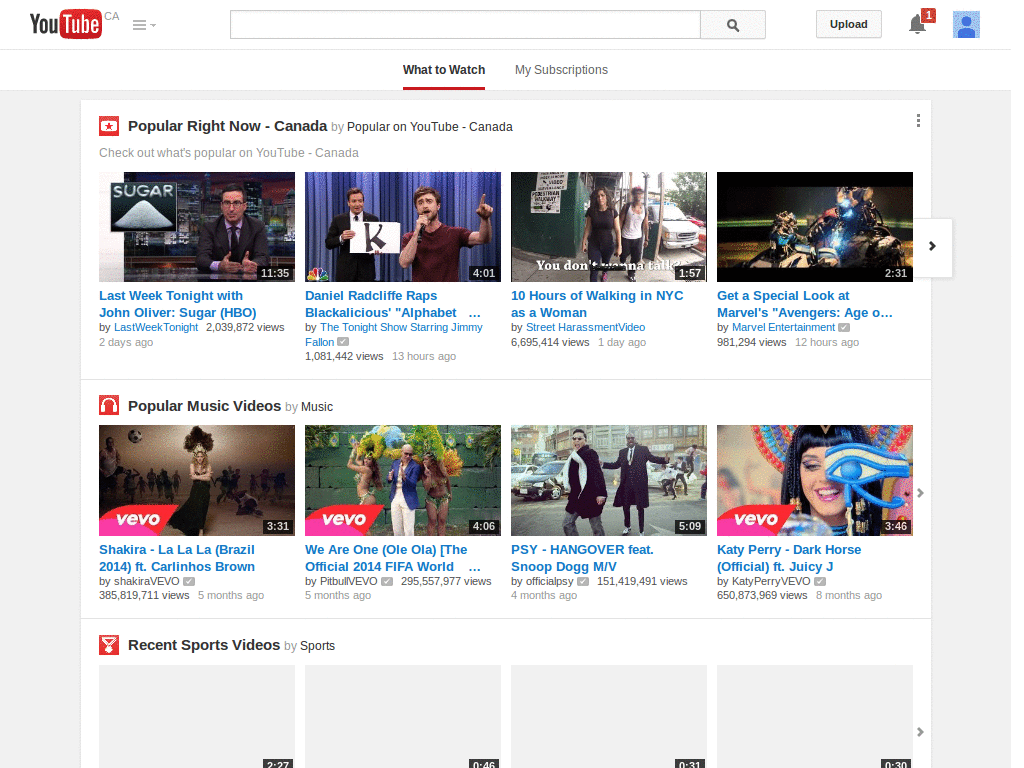The image size is (1024, 768).
Task: Open Avengers Special Look video thumbnail
Action: click(815, 227)
